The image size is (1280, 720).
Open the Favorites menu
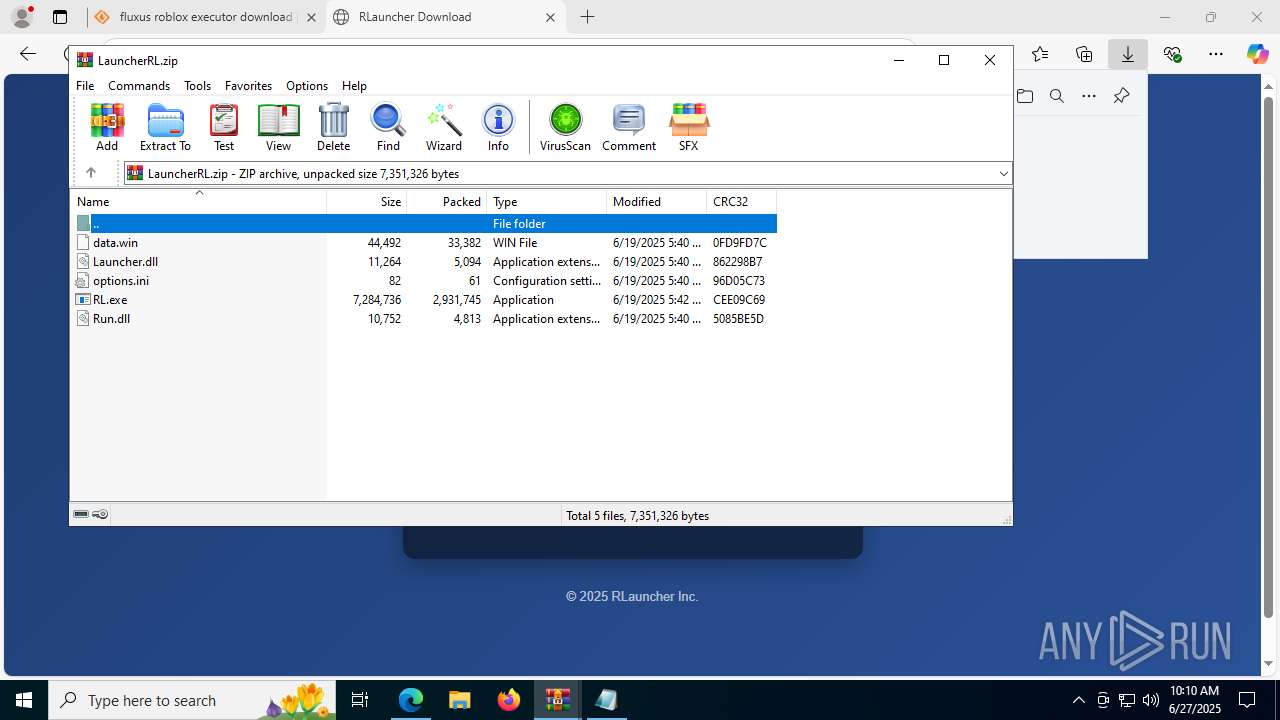coord(248,86)
